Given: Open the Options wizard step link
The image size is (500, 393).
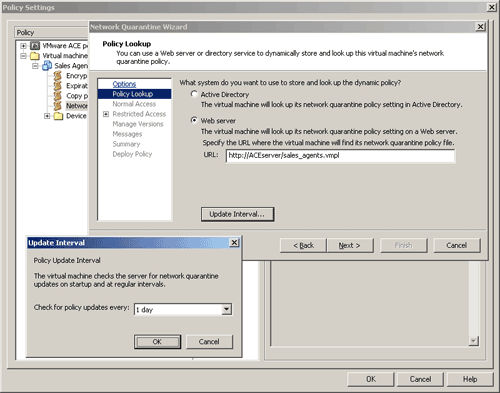Looking at the screenshot, I should (x=124, y=84).
